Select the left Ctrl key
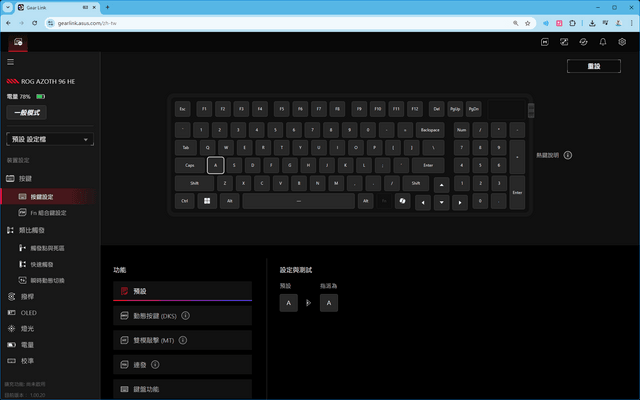The image size is (640, 400). coord(184,201)
